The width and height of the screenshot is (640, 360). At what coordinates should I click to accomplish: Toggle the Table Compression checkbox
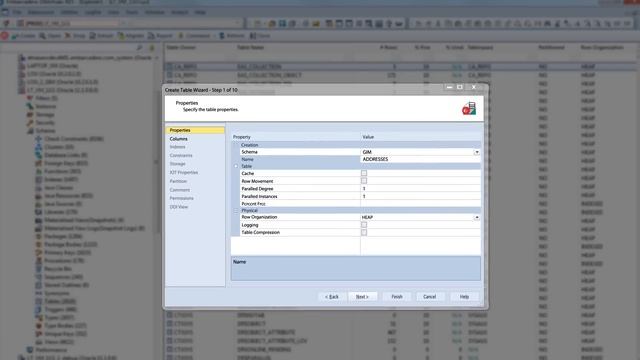364,233
